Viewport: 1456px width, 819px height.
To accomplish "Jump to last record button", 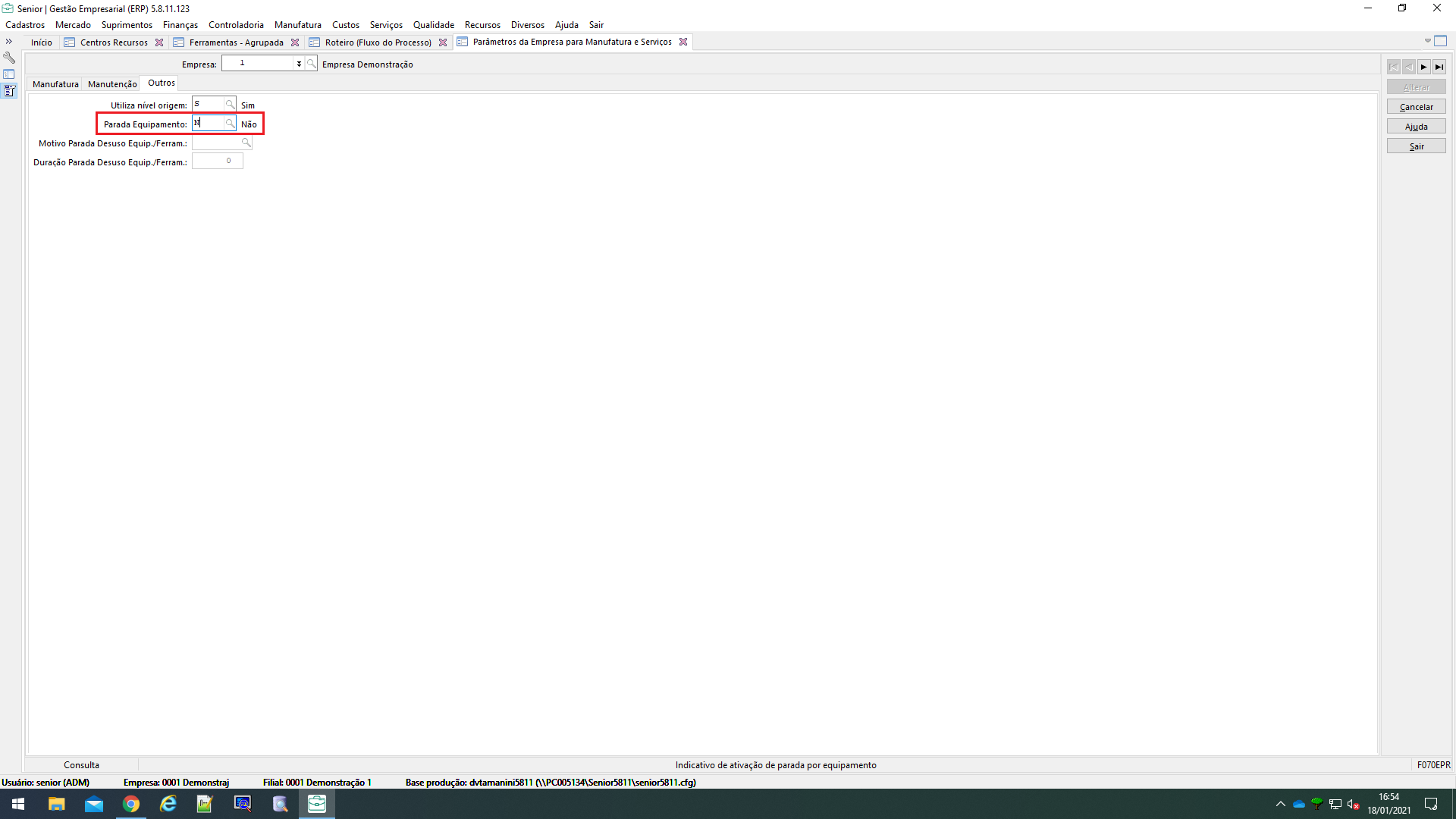I will coord(1439,67).
